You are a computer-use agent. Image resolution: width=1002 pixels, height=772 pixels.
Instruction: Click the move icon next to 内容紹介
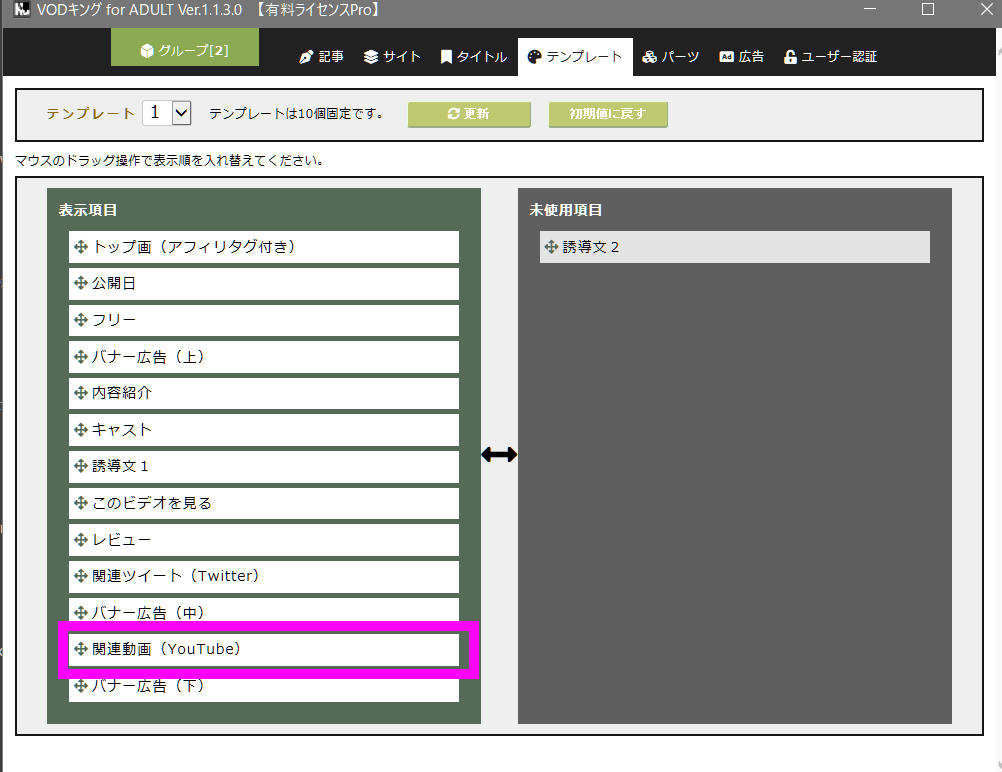(x=81, y=393)
